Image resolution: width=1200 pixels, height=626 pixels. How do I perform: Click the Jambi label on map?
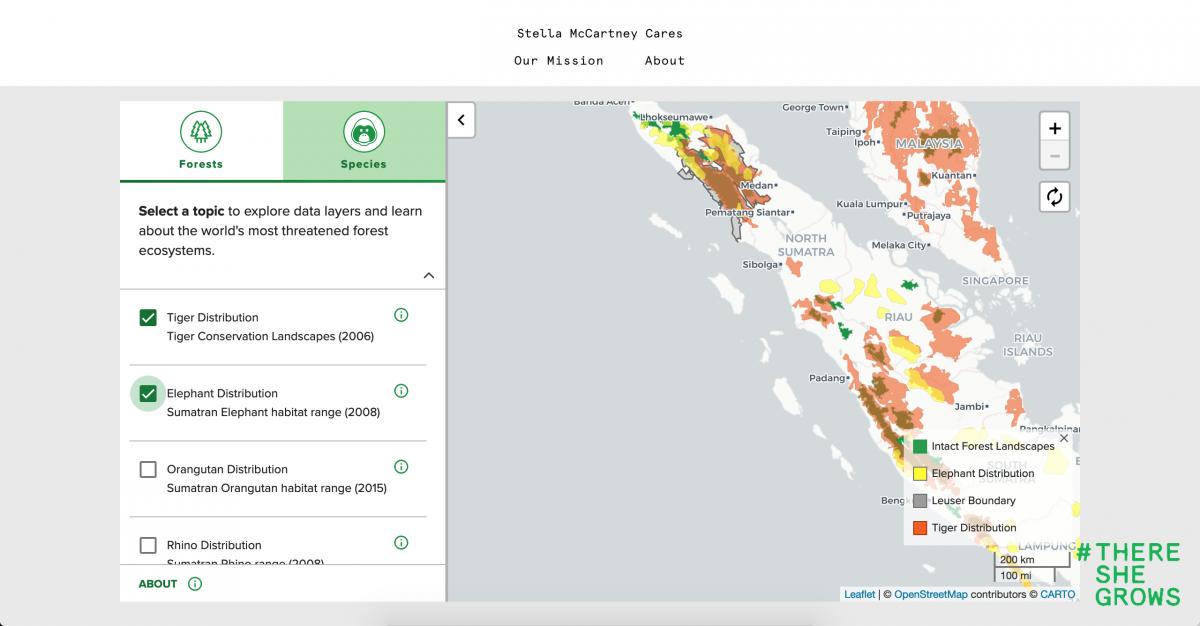pos(970,407)
